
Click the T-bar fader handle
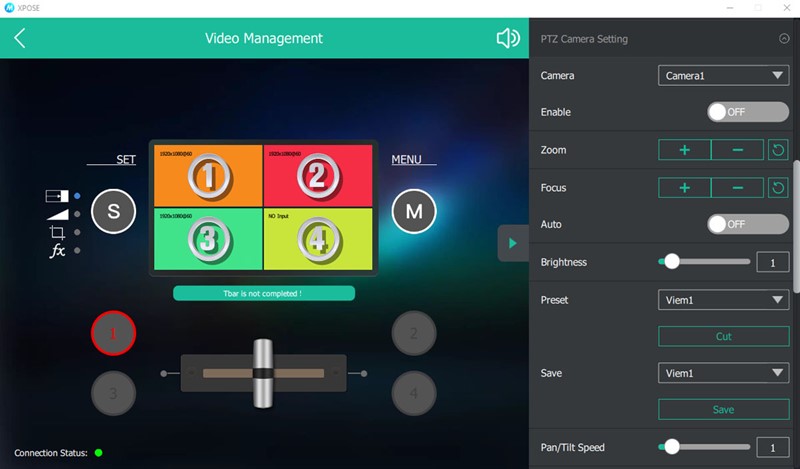pos(263,374)
